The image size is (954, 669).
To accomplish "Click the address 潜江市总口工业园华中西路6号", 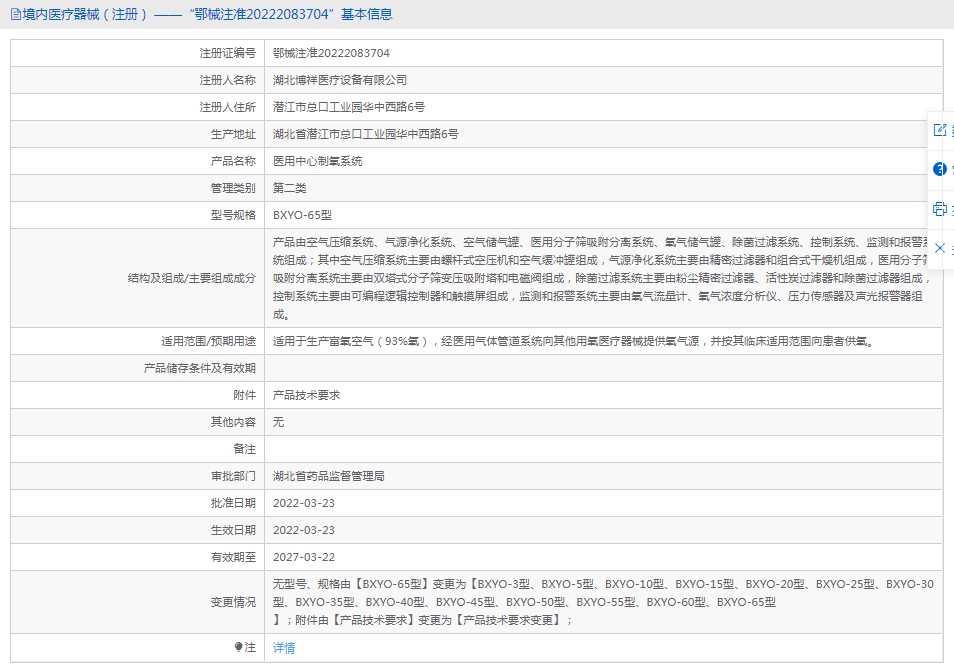I will click(349, 107).
